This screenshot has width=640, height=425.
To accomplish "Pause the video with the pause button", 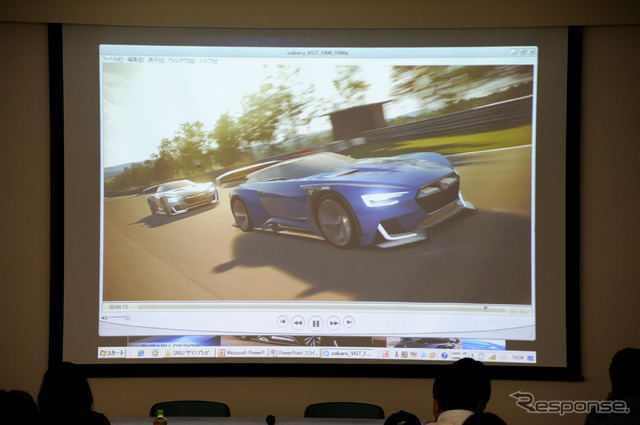I will tap(316, 323).
